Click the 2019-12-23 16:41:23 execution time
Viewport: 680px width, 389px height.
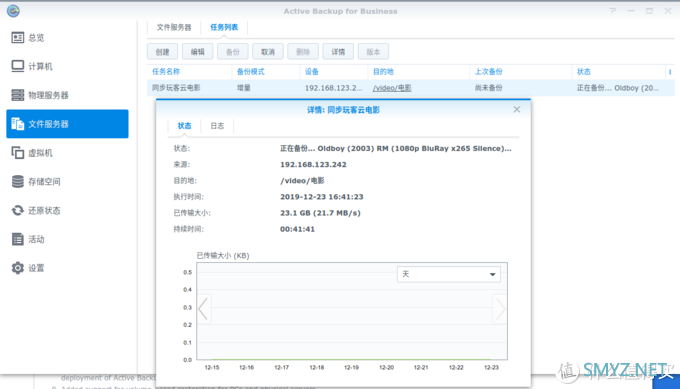click(322, 197)
